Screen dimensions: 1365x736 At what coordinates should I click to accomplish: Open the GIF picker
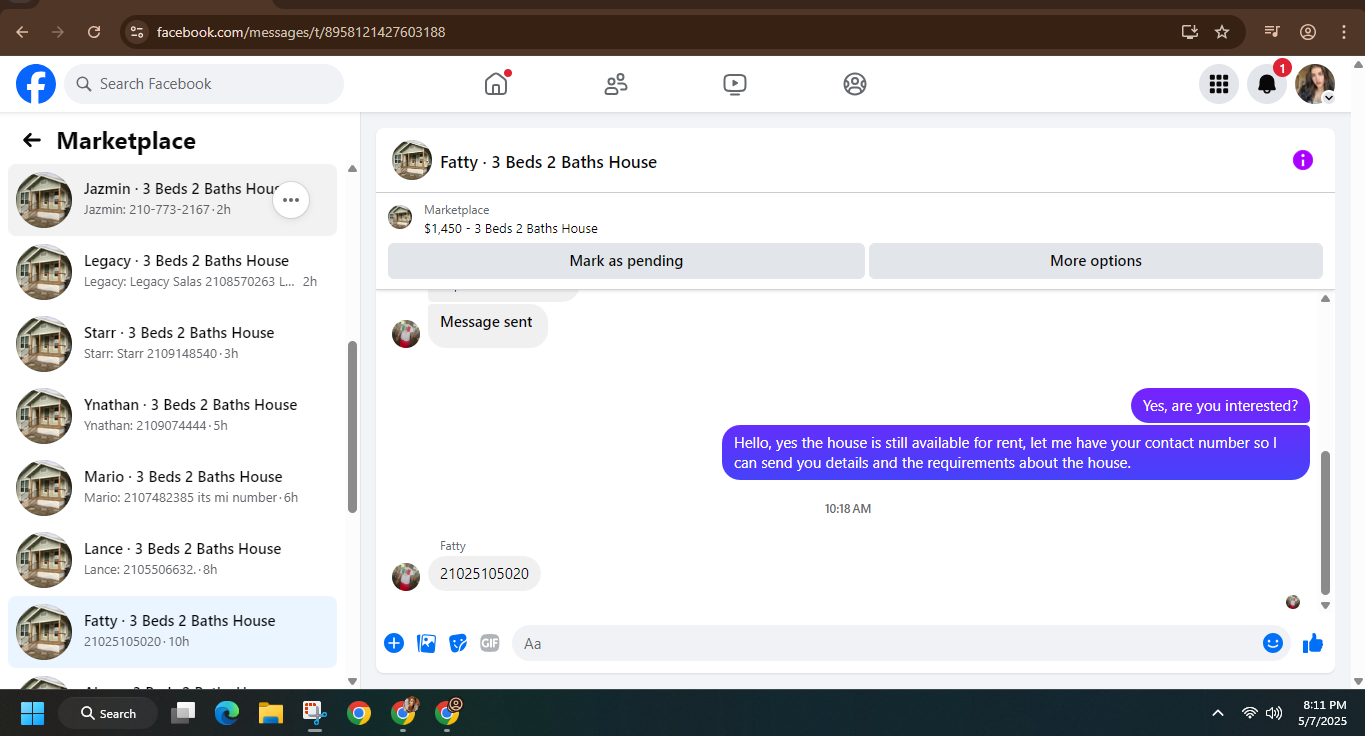[x=489, y=643]
